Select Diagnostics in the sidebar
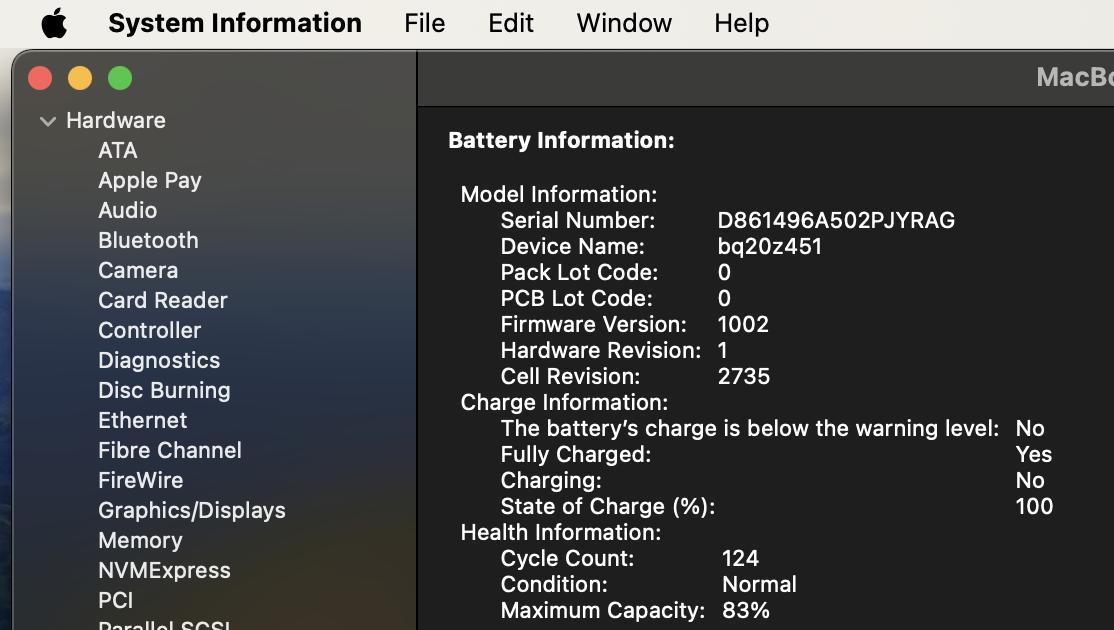The height and width of the screenshot is (630, 1114). click(x=159, y=360)
